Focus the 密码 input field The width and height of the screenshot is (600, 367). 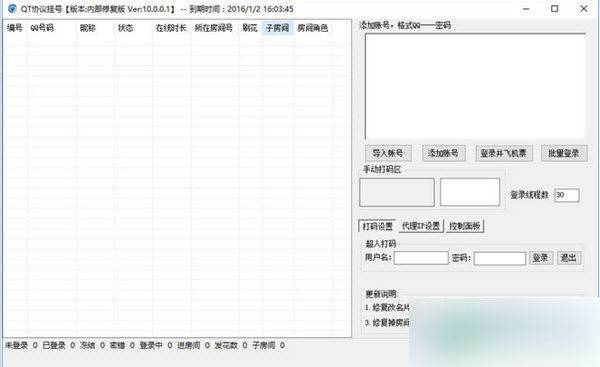point(500,259)
